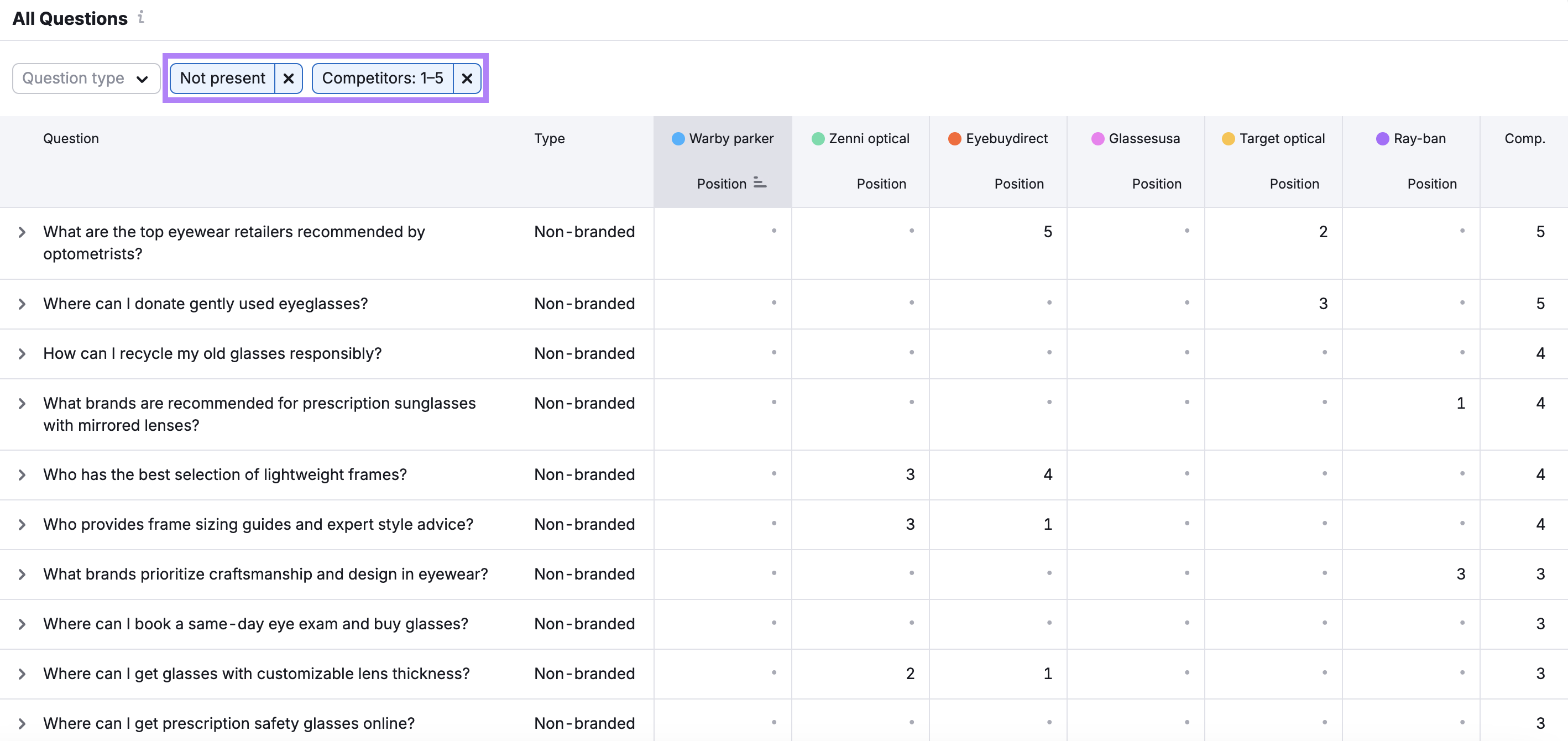Click the purple Ray-ban color dot
The height and width of the screenshot is (741, 1568).
[x=1382, y=139]
